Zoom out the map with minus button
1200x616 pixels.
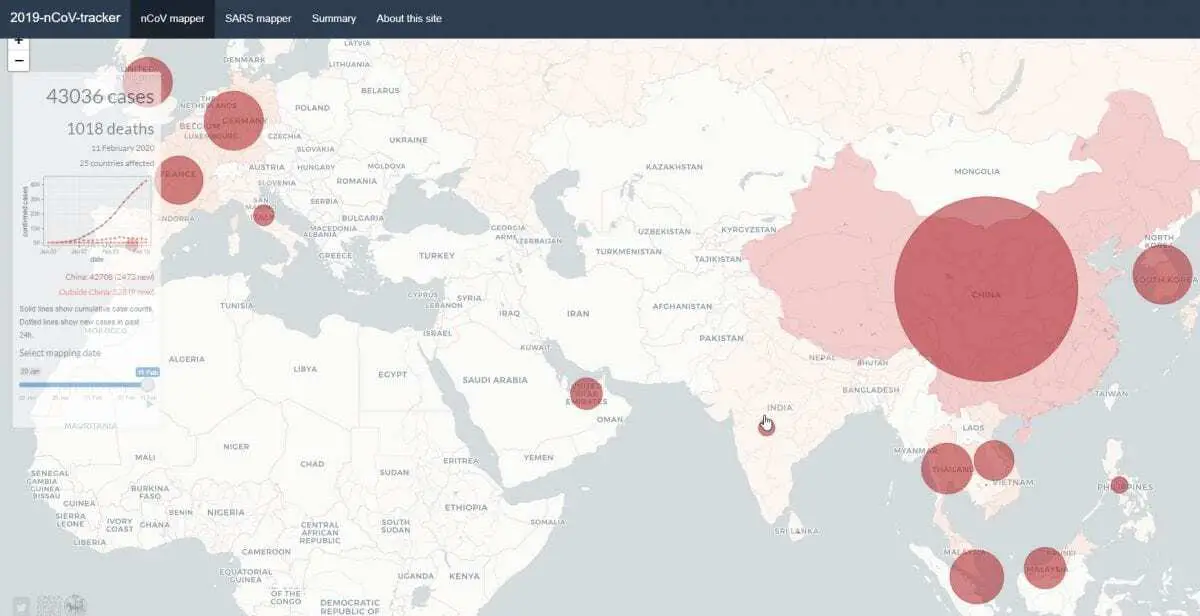pos(19,61)
